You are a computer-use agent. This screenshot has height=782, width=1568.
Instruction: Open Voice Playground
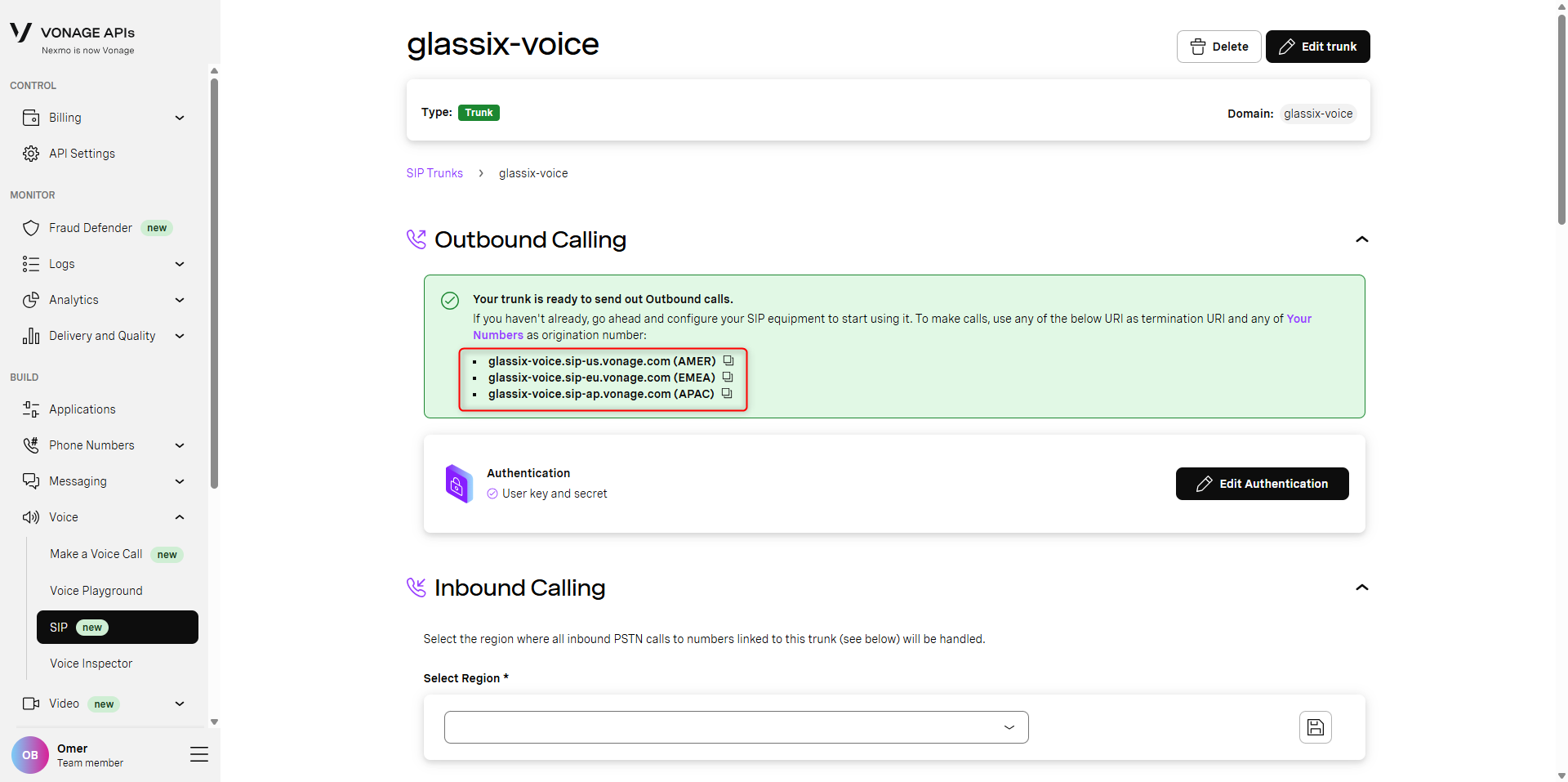point(96,591)
